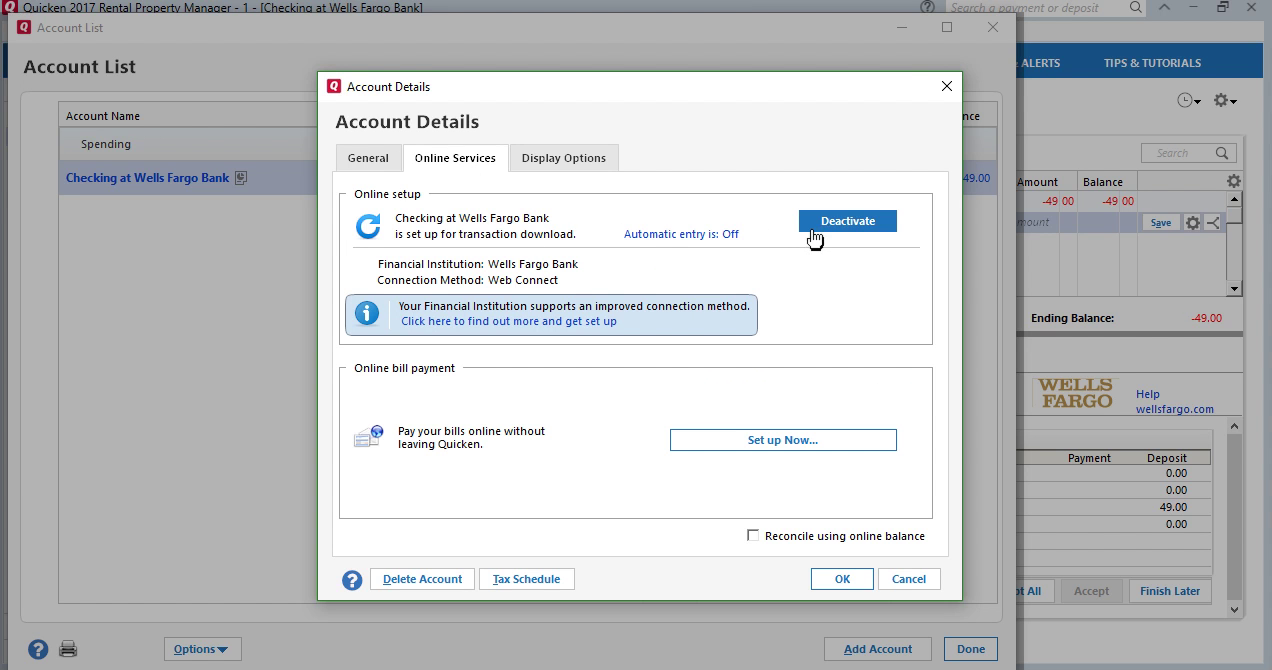Open register column settings gear icon
This screenshot has height=670, width=1272.
pyautogui.click(x=1234, y=181)
